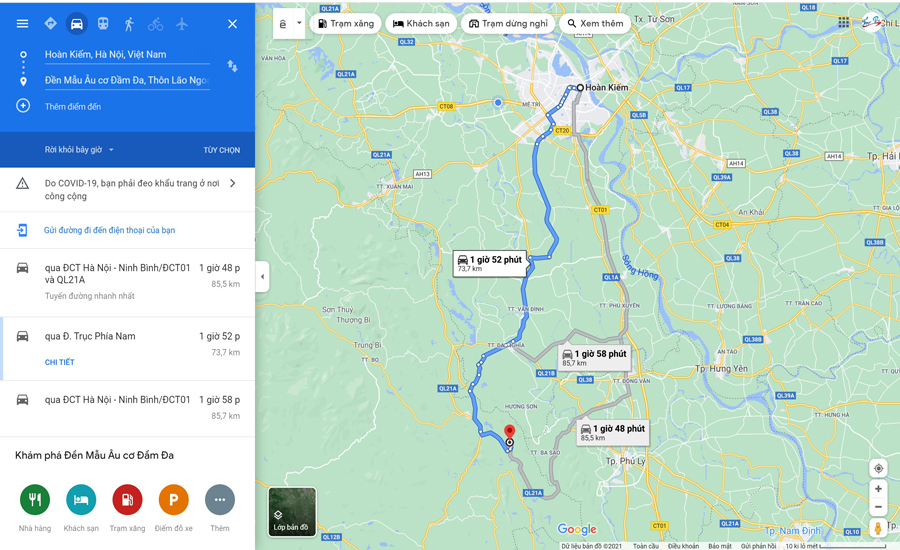Filter map by Trạm xăng chip
The width and height of the screenshot is (900, 550).
(x=346, y=24)
